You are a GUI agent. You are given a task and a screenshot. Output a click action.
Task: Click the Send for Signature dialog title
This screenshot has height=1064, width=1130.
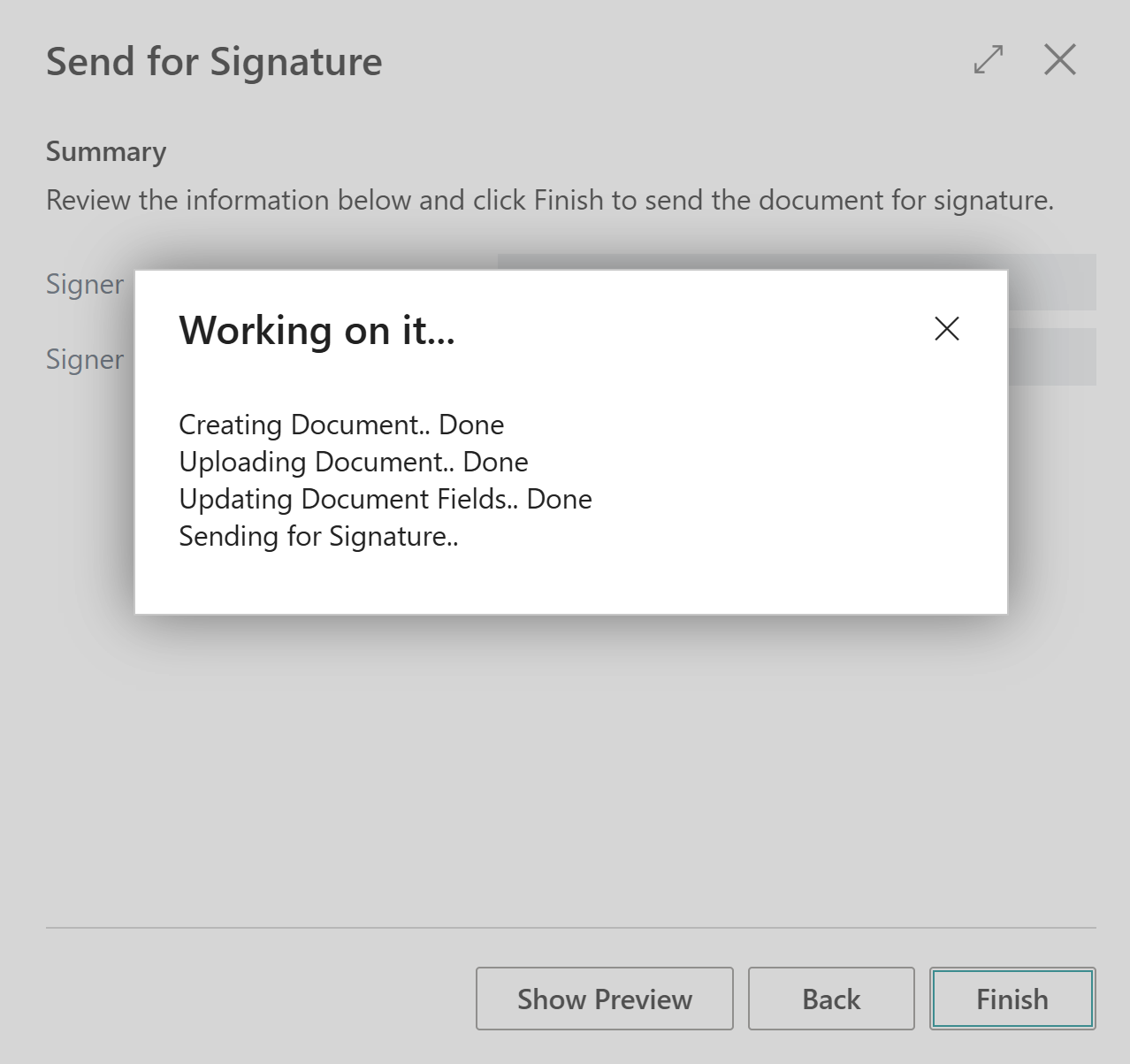(214, 62)
